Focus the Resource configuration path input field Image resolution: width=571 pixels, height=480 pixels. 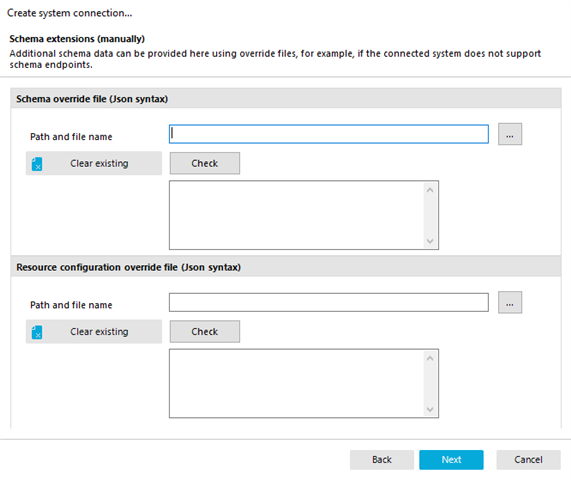[329, 302]
